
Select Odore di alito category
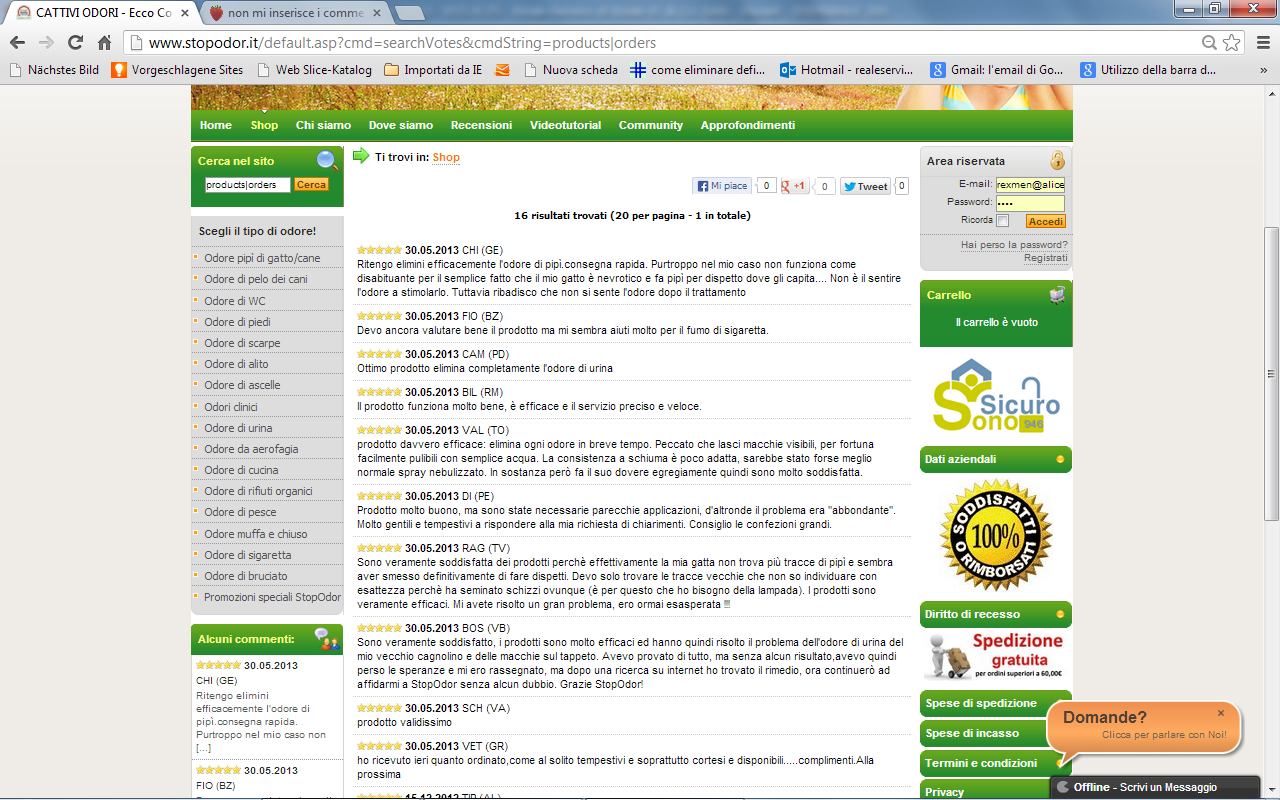[236, 364]
